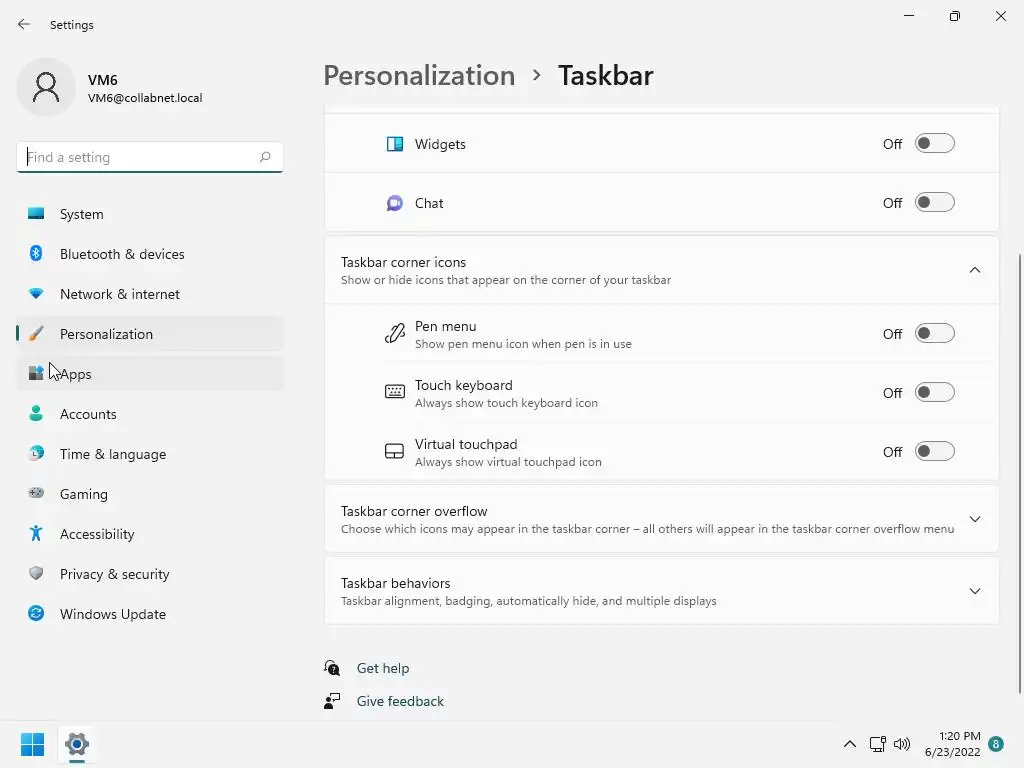The width and height of the screenshot is (1024, 768).
Task: Click the Windows Update icon in sidebar
Action: [x=36, y=614]
